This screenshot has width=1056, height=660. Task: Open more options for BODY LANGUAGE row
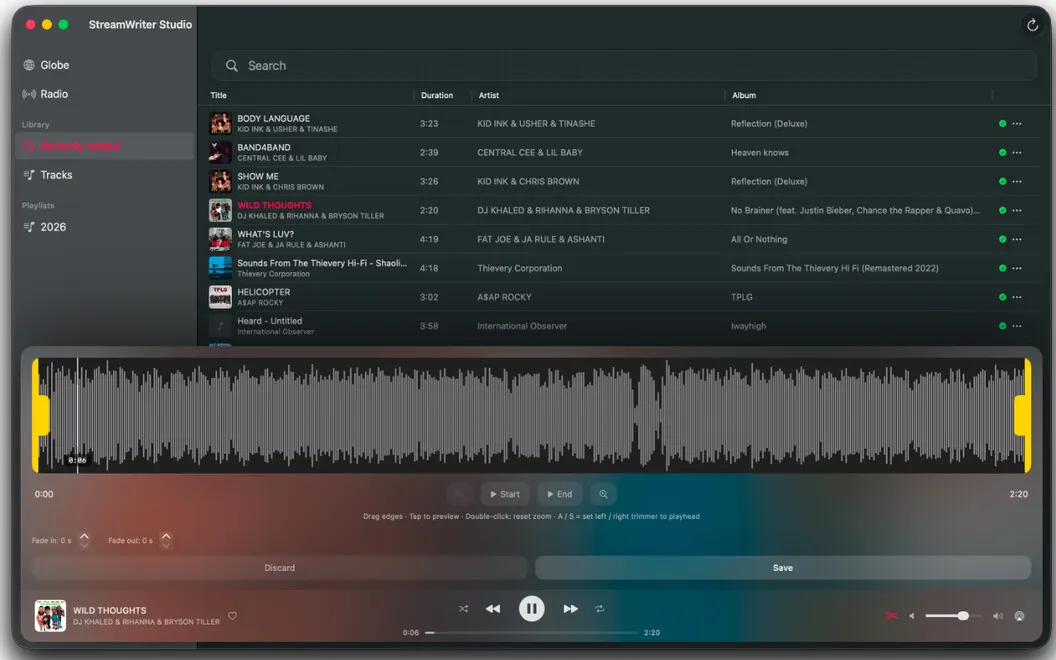pos(1016,123)
